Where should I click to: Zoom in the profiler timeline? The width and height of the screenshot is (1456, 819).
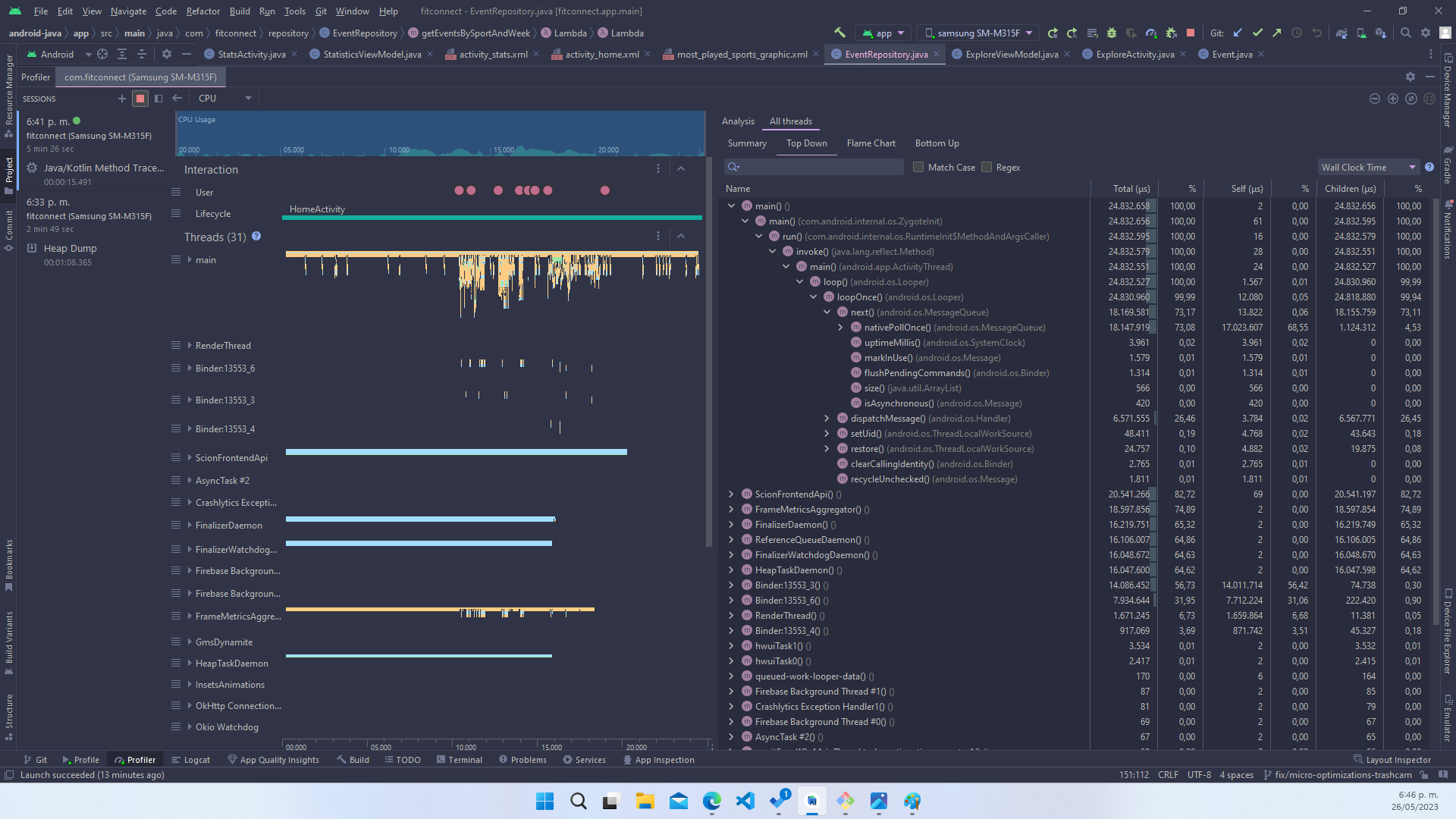pos(1393,99)
